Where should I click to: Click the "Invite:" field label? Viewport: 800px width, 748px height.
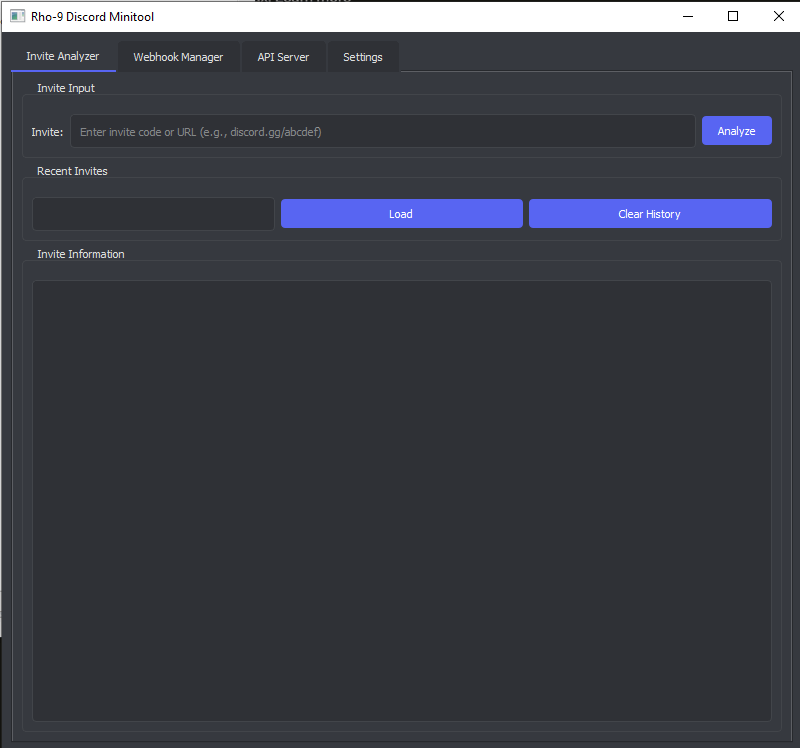click(x=47, y=132)
